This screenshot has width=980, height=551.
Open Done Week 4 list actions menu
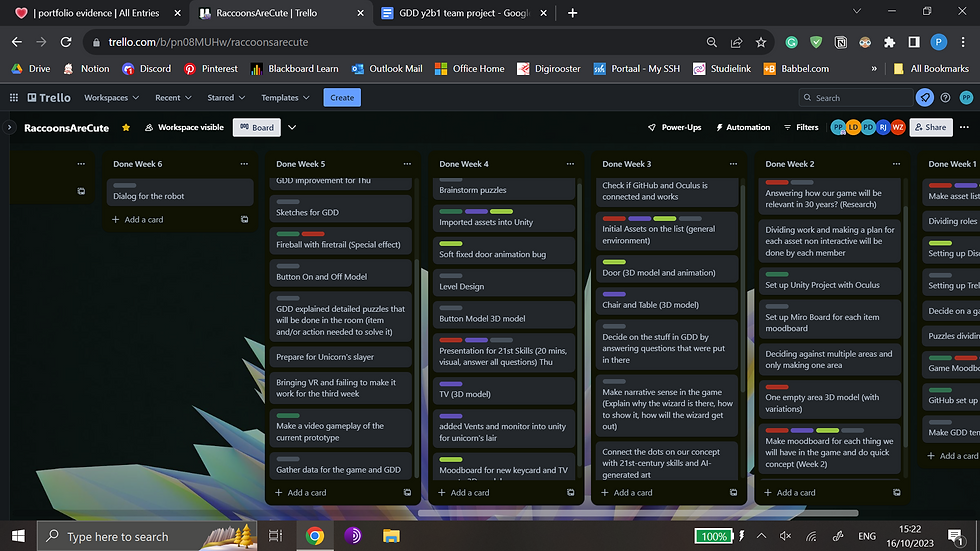pos(570,164)
